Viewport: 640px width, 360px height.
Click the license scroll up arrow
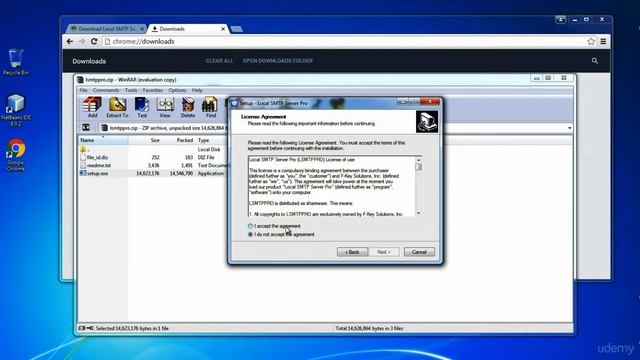click(418, 160)
